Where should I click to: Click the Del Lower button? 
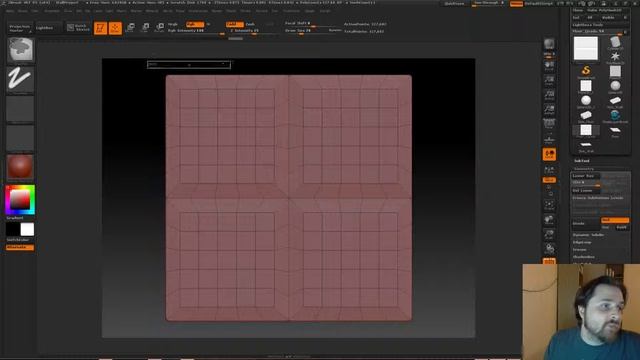pos(585,191)
